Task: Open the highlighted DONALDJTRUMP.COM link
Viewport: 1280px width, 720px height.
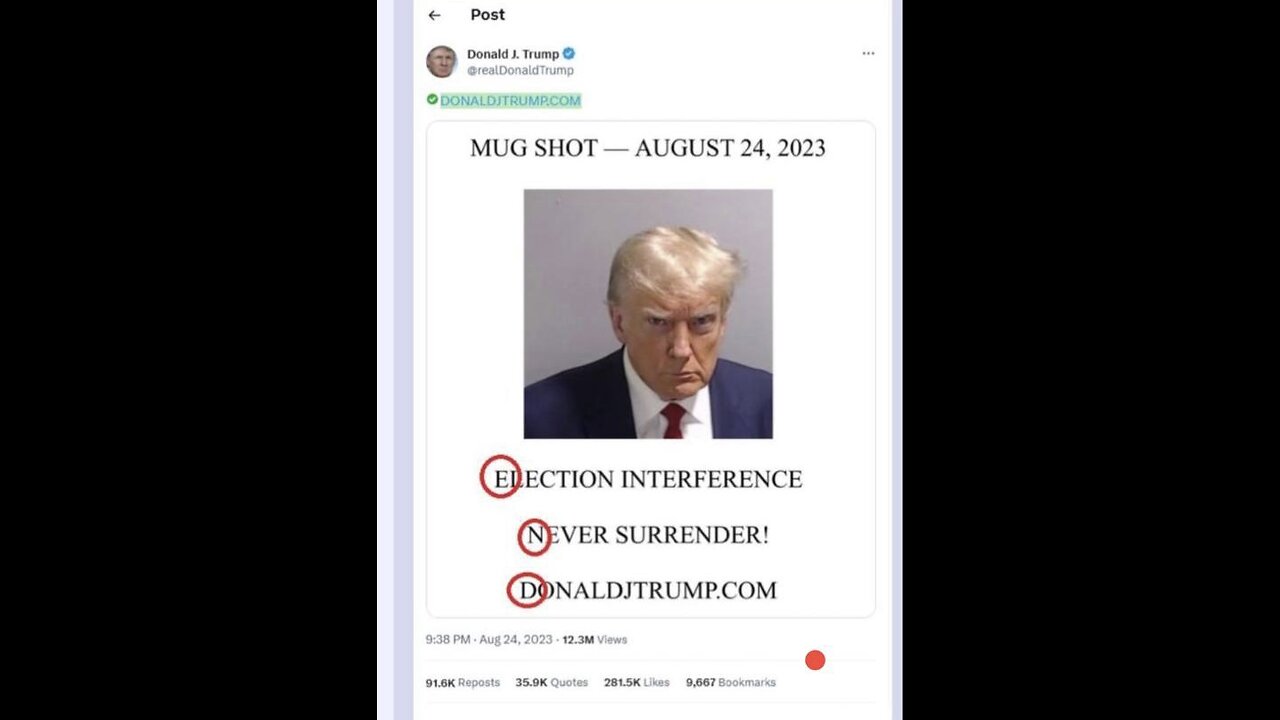Action: 510,101
